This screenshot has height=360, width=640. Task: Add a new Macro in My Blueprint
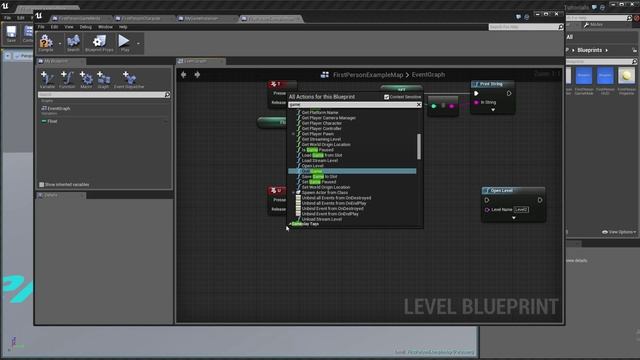(x=86, y=79)
